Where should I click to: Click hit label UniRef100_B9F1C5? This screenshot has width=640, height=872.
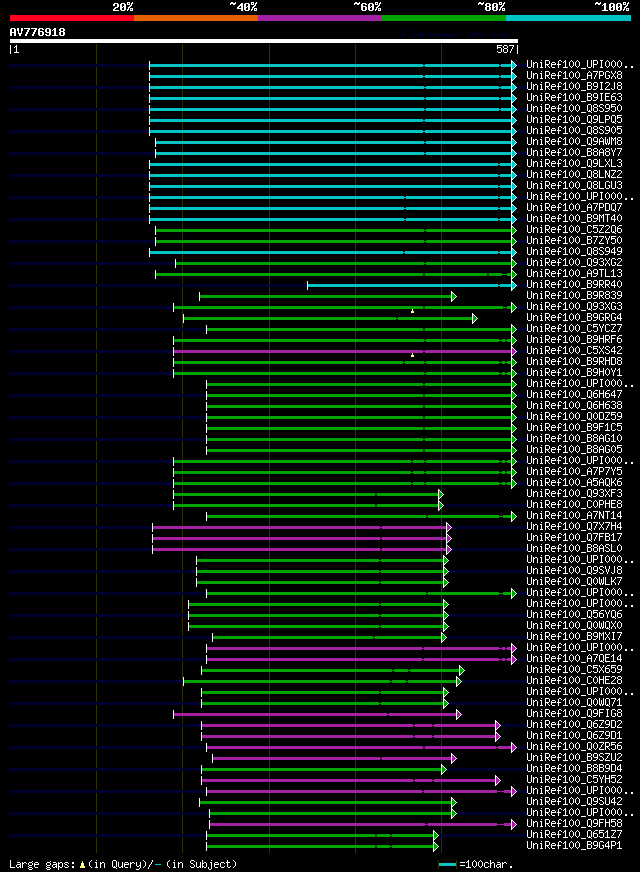point(574,428)
